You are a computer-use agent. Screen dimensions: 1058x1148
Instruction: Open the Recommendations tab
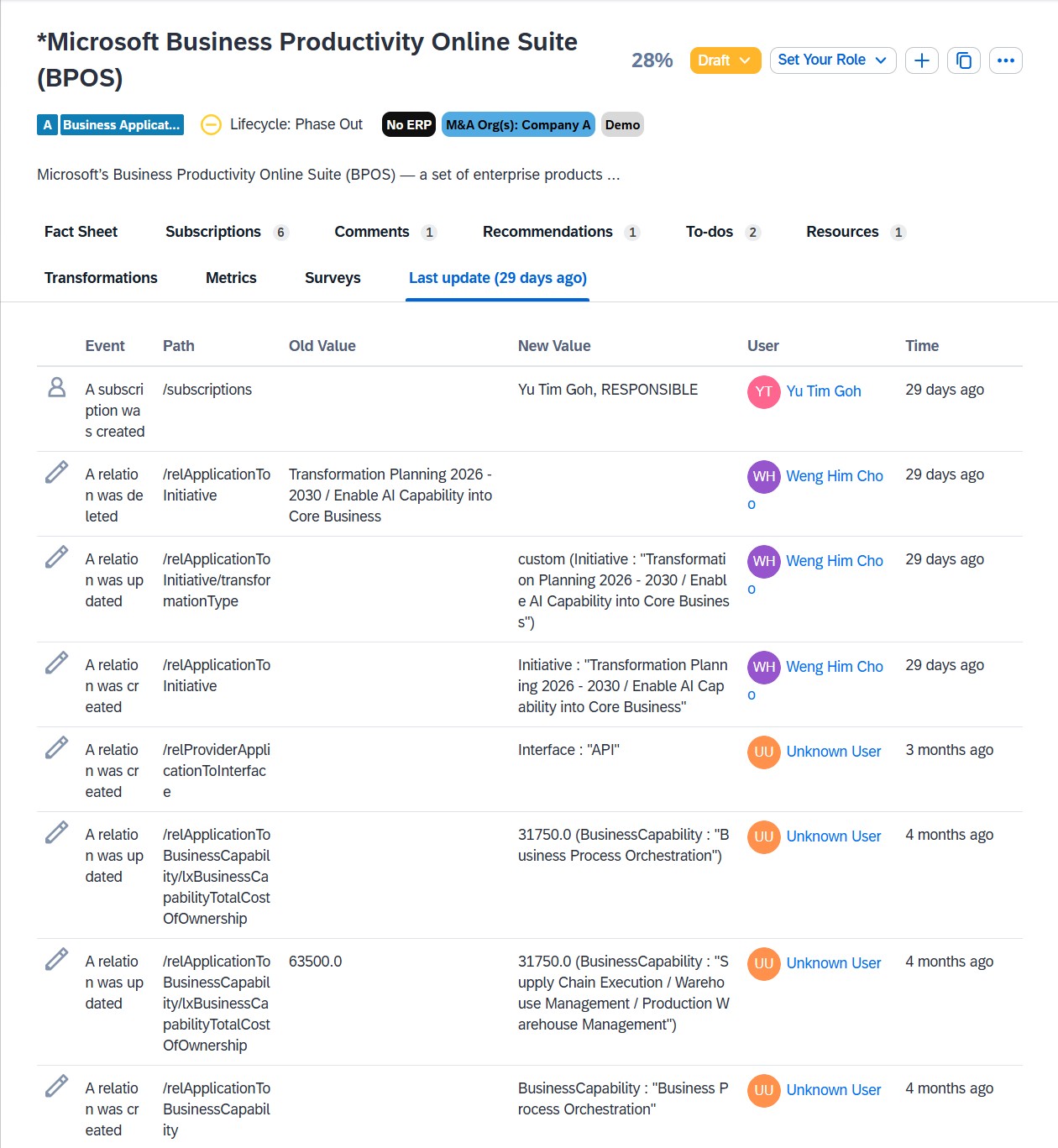tap(561, 232)
